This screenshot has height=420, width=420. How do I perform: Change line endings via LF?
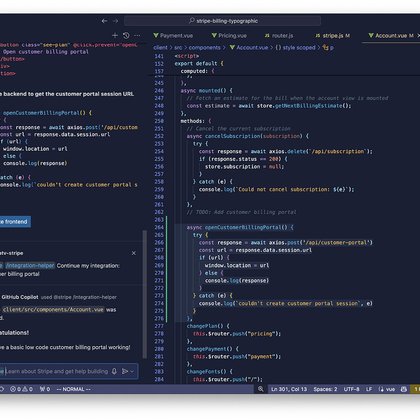point(369,389)
